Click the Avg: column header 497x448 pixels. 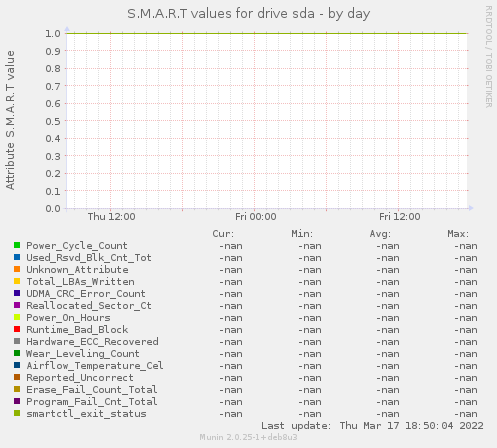click(380, 234)
